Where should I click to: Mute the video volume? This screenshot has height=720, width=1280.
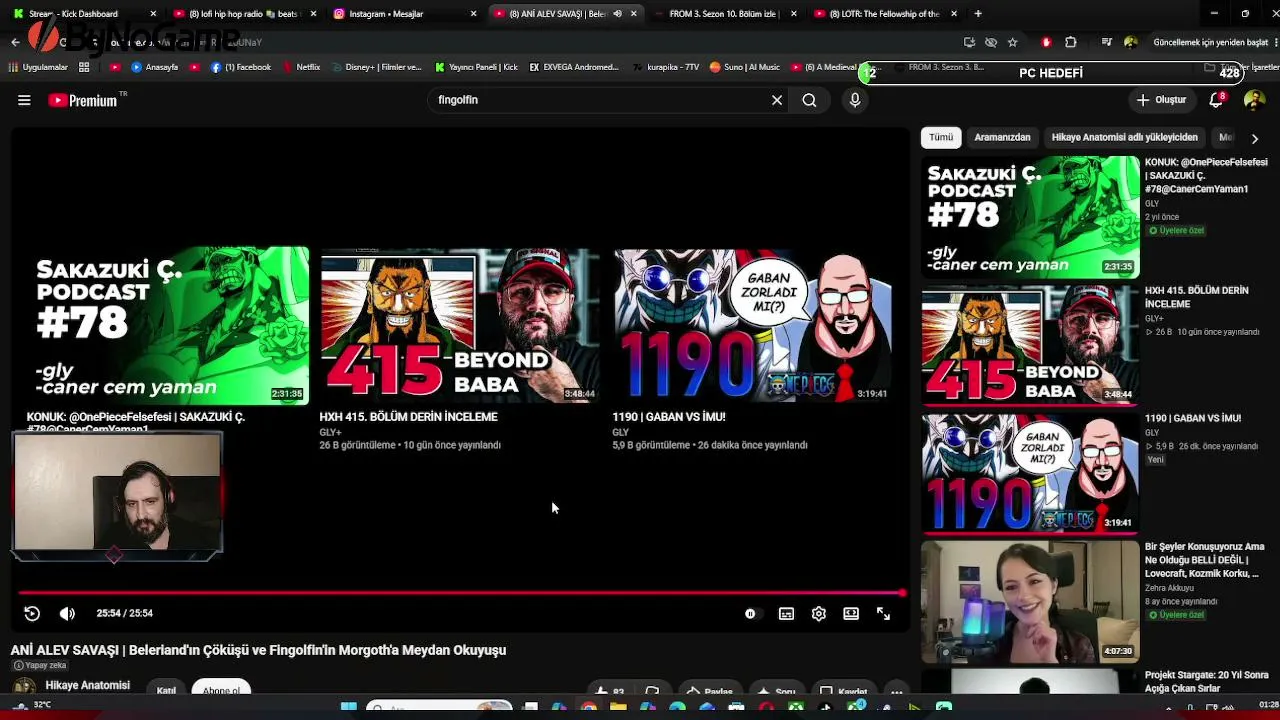click(67, 613)
